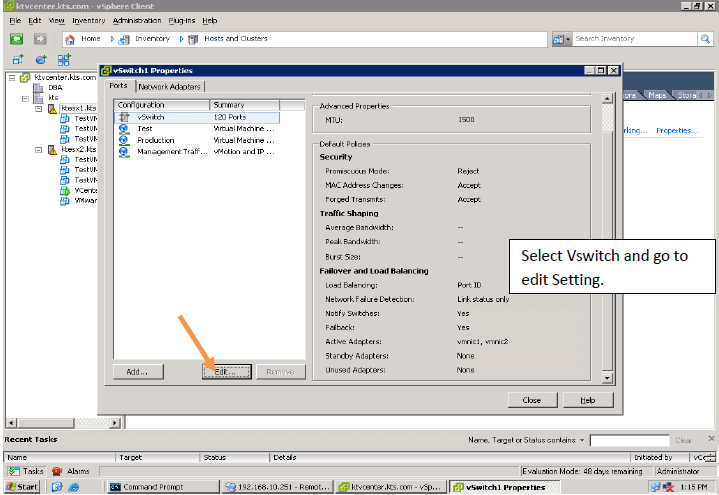Open the File menu
719x495 pixels.
point(15,21)
